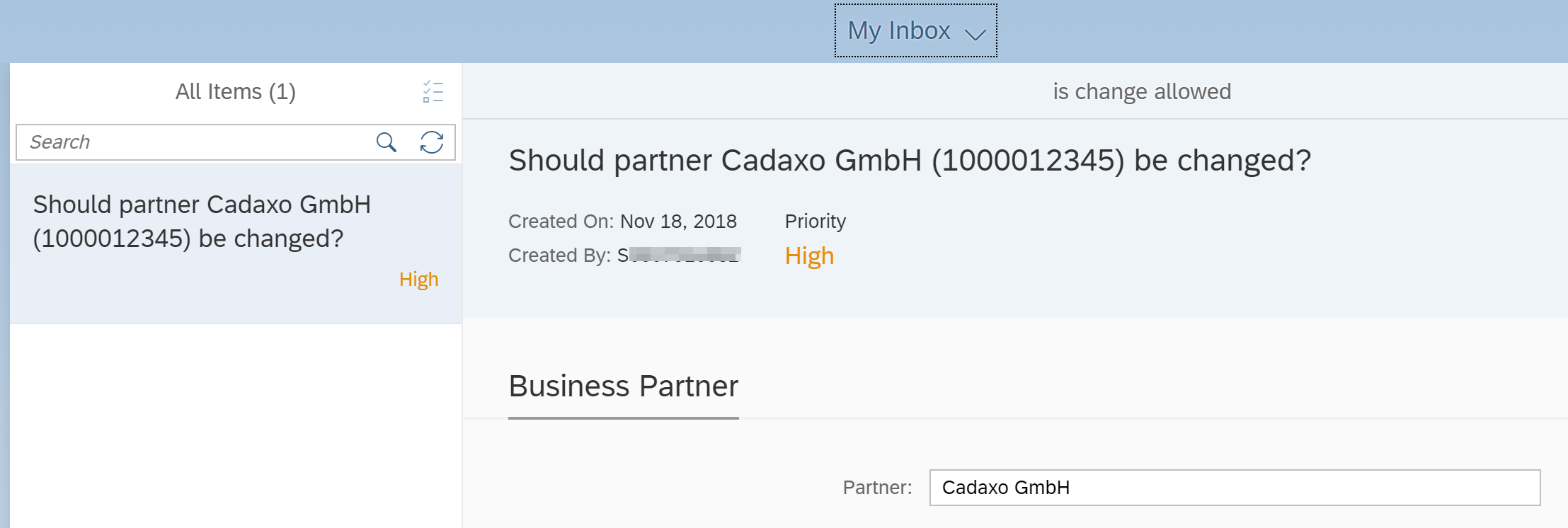Click into the Partner input field
Image resolution: width=1568 pixels, height=528 pixels.
click(x=1234, y=488)
